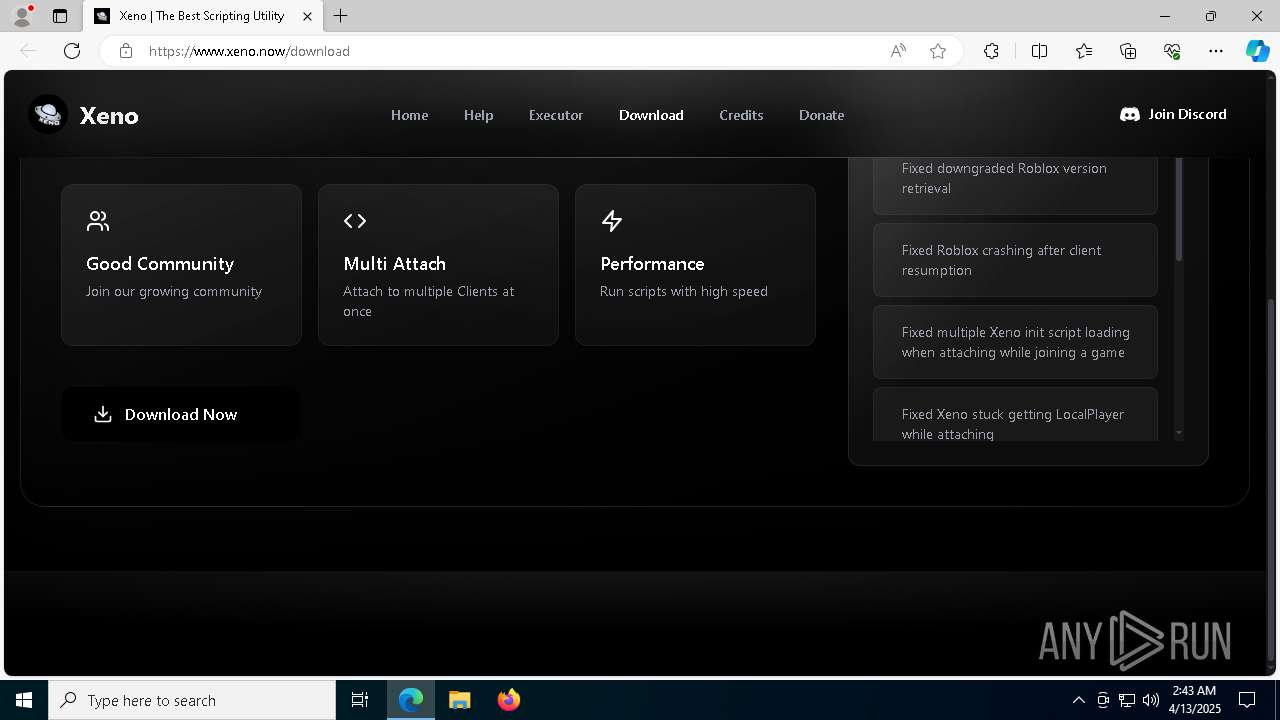
Task: Click 'Join our growing community' text
Action: (x=174, y=291)
